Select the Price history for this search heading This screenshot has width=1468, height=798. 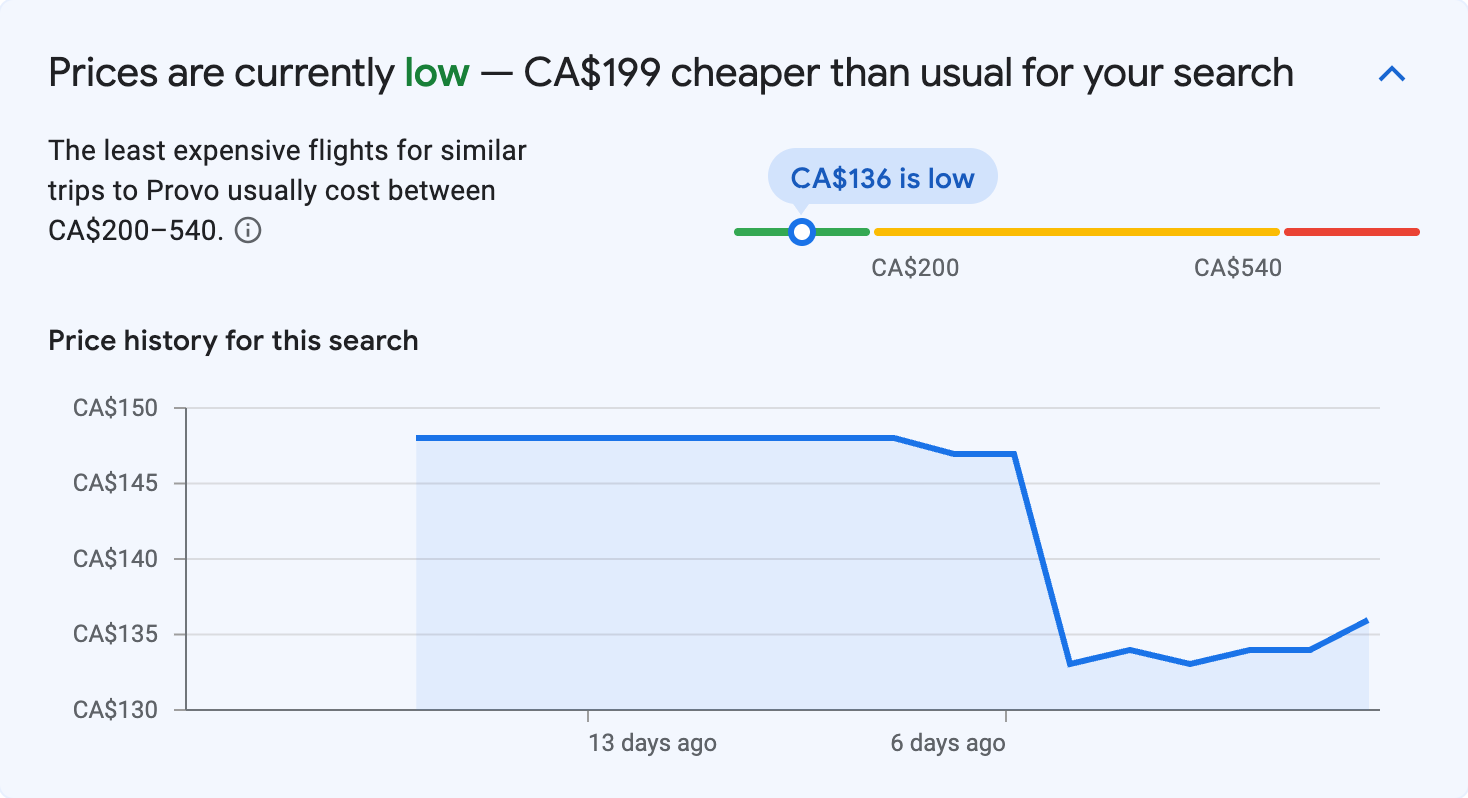pyautogui.click(x=232, y=340)
